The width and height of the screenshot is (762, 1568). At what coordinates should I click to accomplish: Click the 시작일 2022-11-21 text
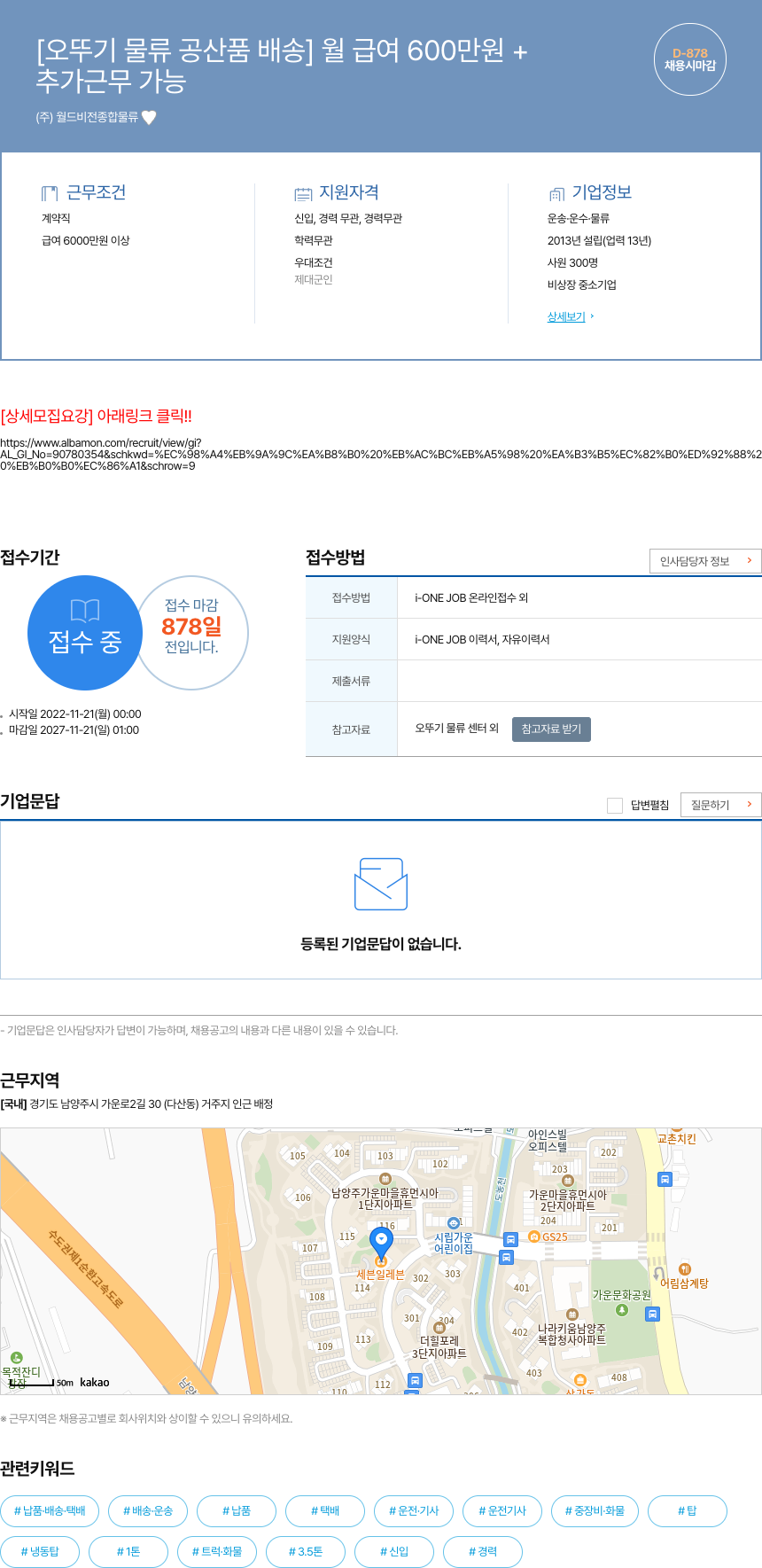tap(75, 714)
